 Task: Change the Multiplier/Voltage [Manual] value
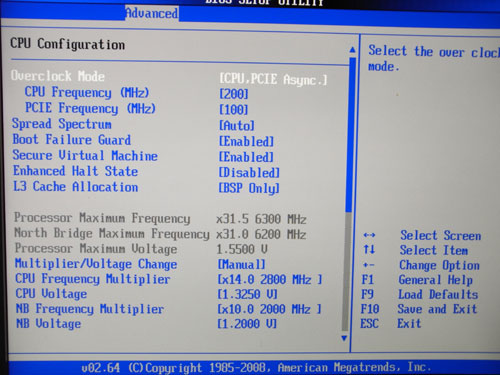tap(242, 265)
